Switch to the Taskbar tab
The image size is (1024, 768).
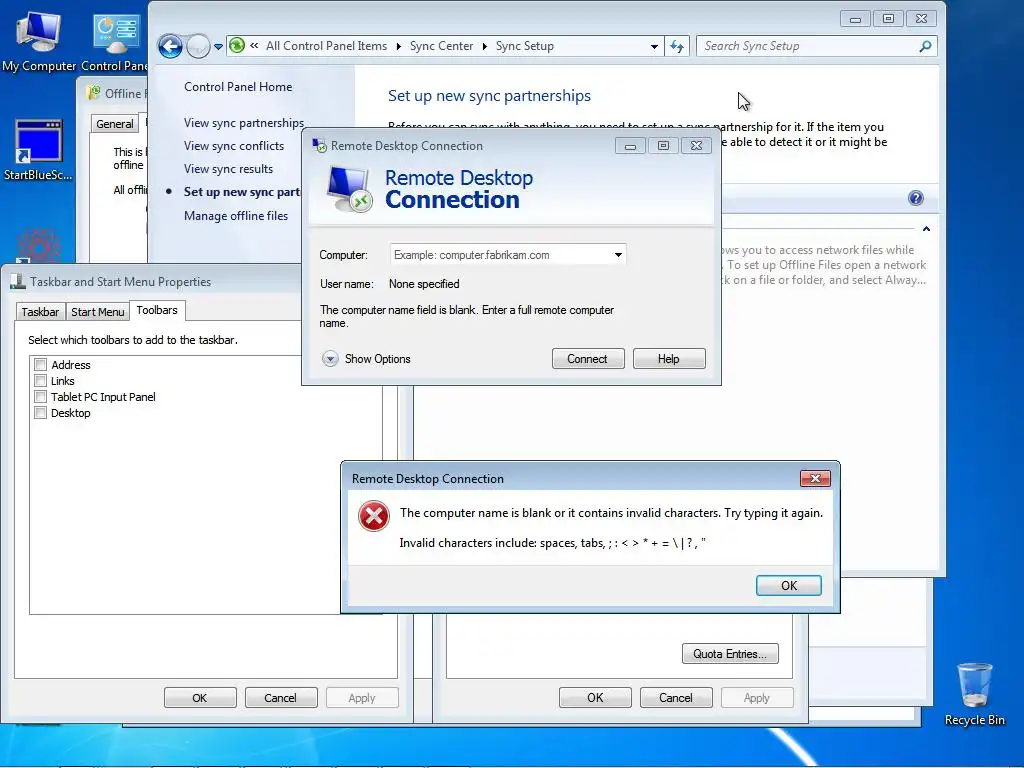tap(40, 312)
